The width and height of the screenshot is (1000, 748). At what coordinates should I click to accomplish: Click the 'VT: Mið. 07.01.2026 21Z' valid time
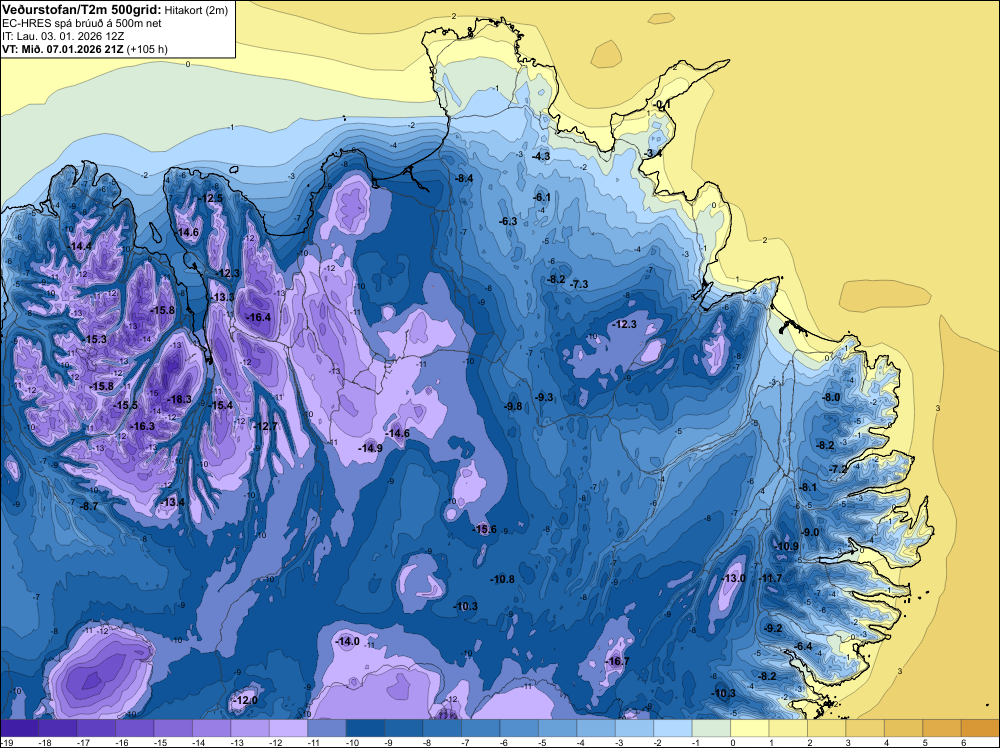[63, 49]
